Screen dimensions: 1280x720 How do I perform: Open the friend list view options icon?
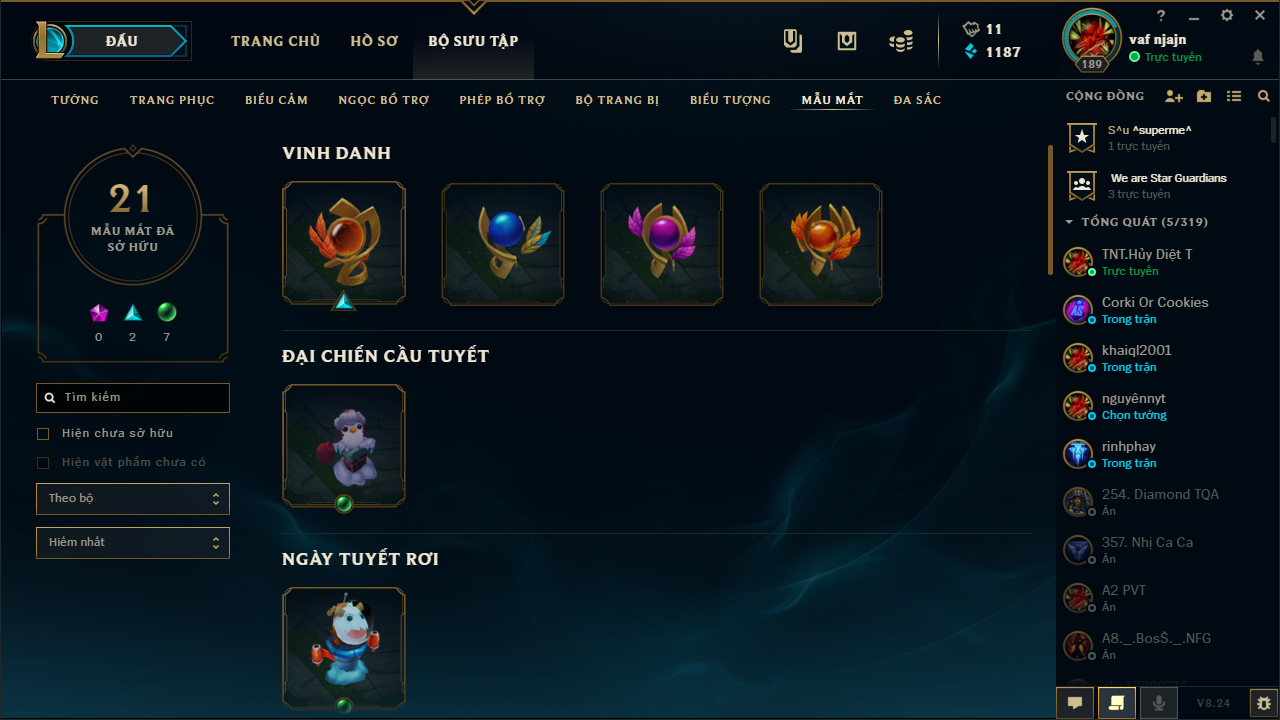pos(1234,97)
